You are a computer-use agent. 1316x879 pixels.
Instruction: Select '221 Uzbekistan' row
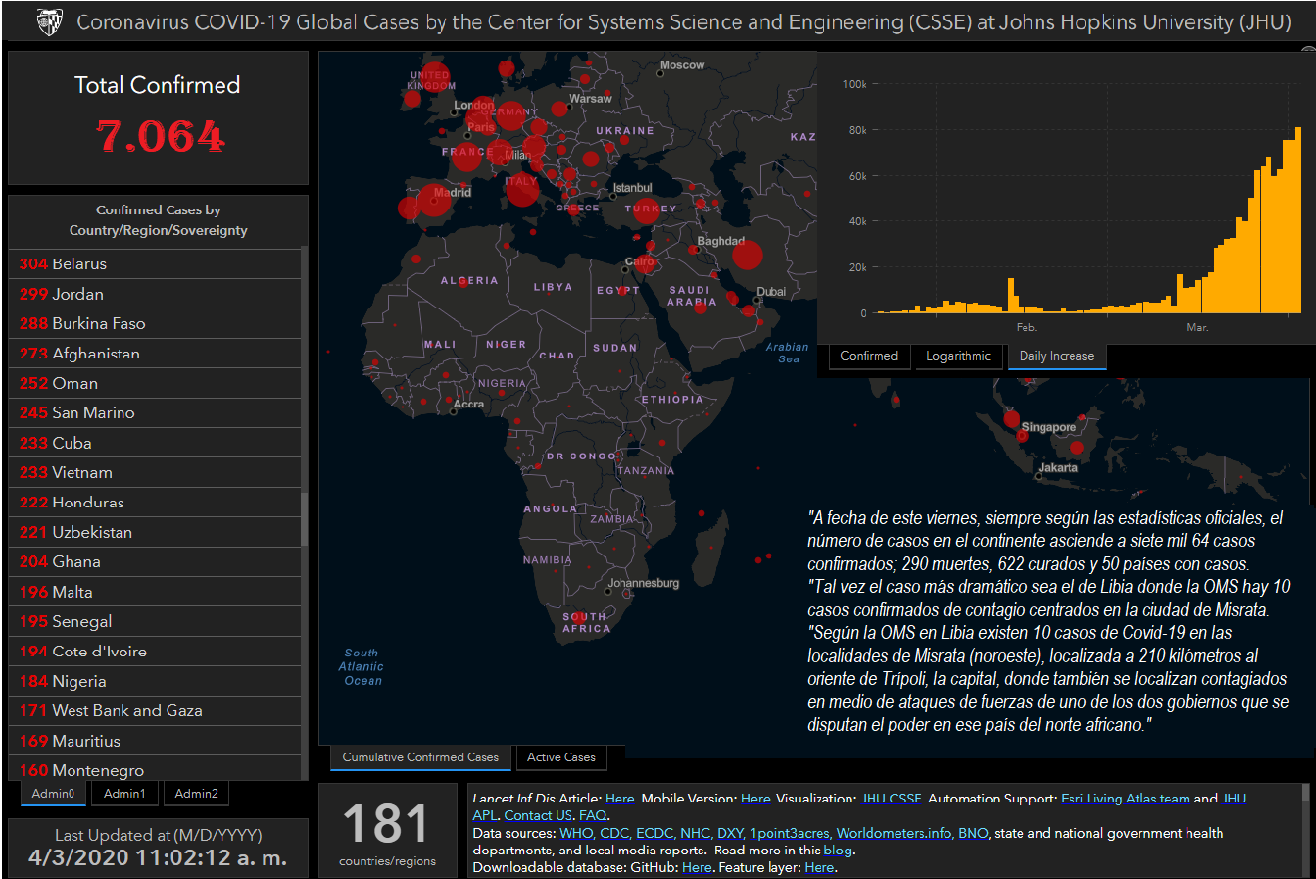coord(155,532)
